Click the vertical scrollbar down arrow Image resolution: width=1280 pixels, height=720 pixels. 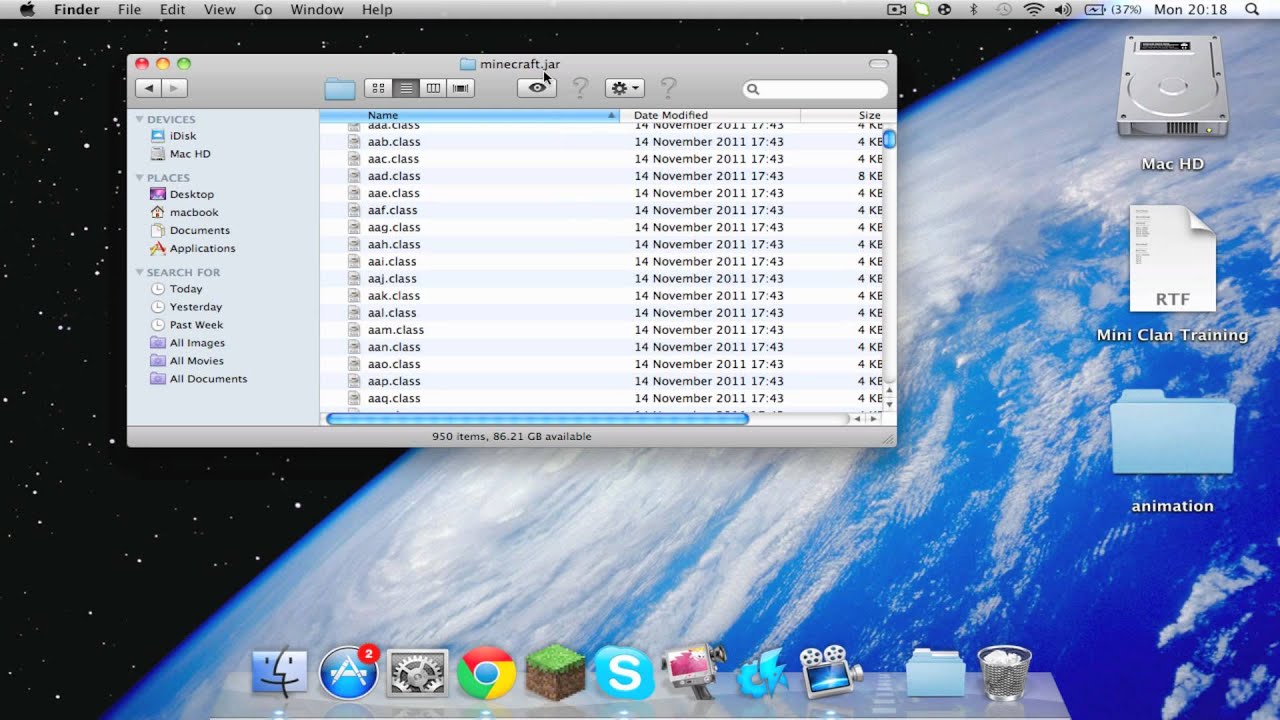[x=889, y=403]
